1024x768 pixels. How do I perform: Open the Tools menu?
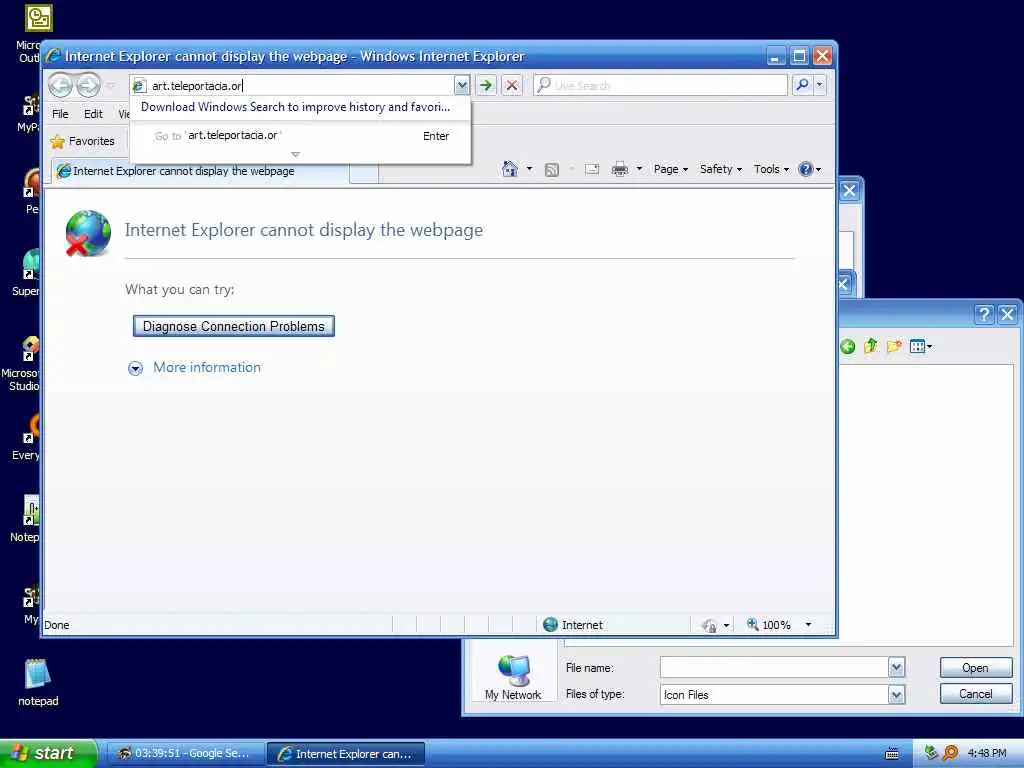[771, 169]
